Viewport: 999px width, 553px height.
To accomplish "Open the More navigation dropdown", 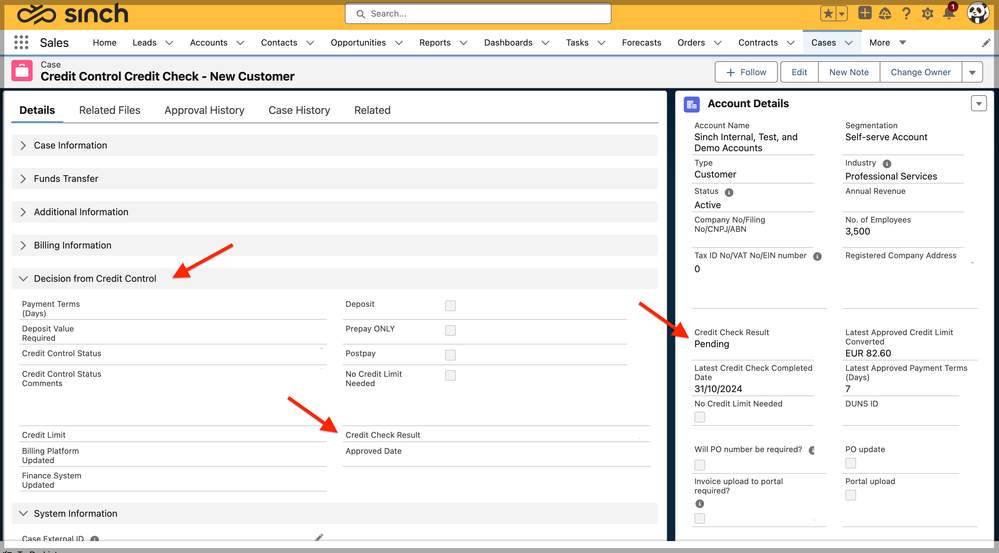I will (x=888, y=43).
